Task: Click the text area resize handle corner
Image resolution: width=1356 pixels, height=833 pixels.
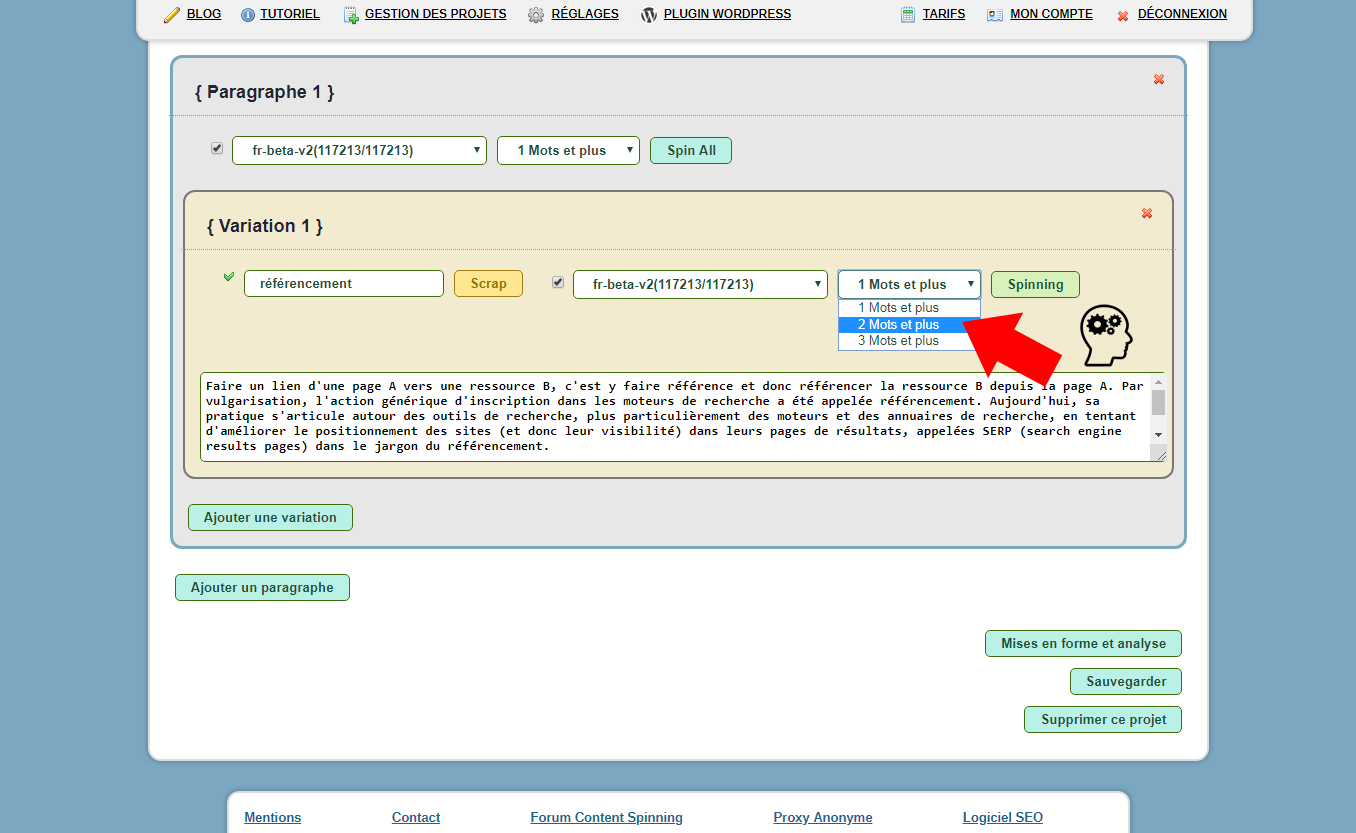Action: click(1160, 454)
